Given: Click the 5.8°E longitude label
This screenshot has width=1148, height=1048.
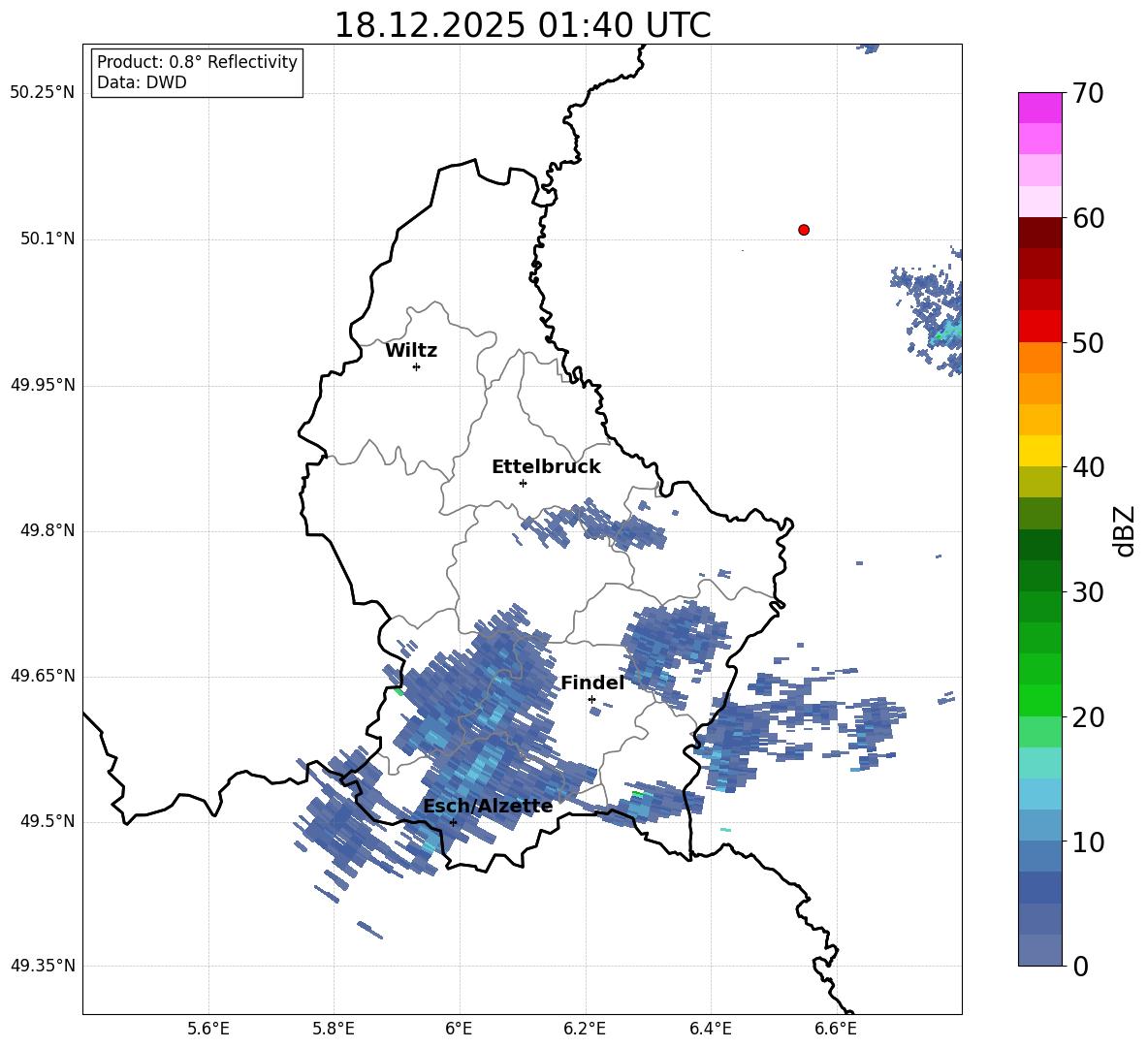Looking at the screenshot, I should coord(334,1030).
